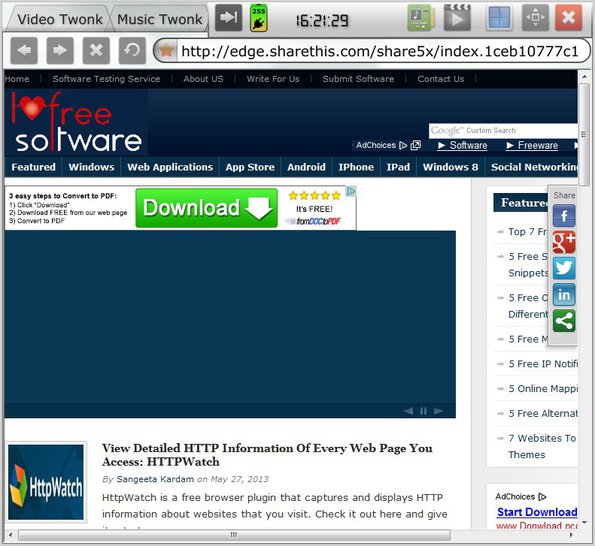This screenshot has width=595, height=546.
Task: Switch to the Music Twonk tab
Action: [x=159, y=19]
